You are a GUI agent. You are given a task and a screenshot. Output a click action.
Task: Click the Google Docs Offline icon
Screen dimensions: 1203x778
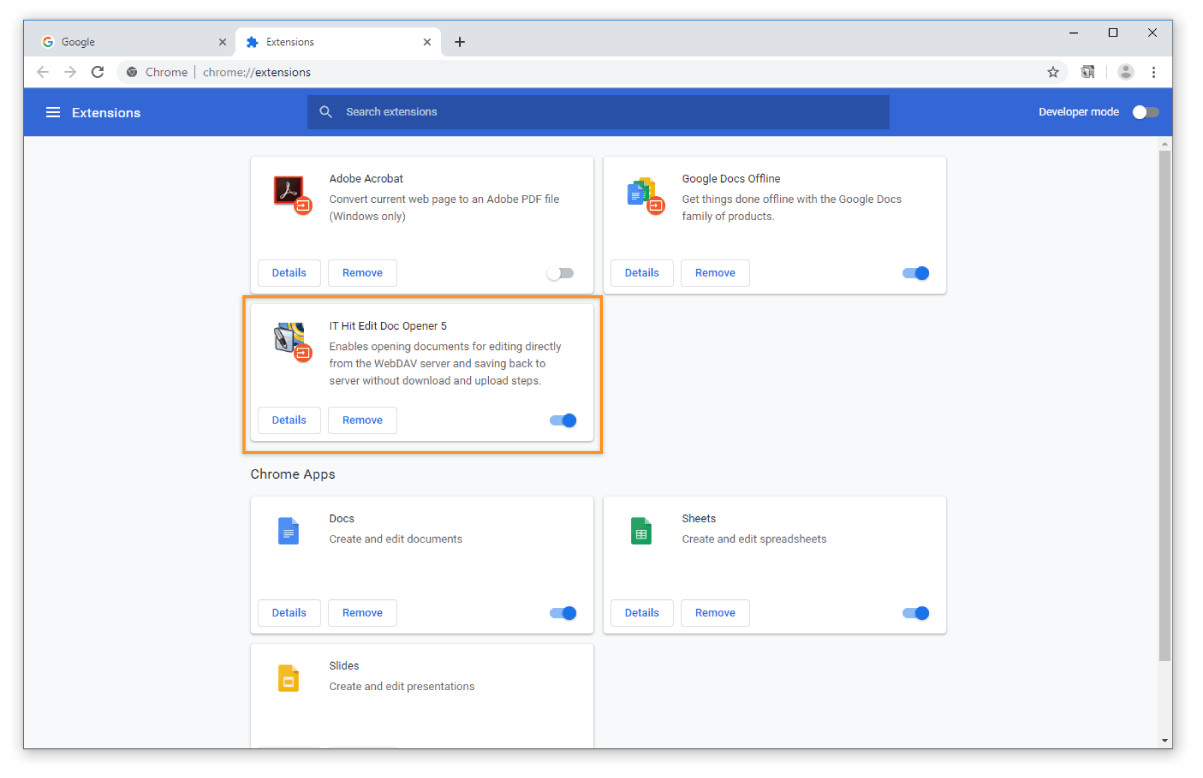(644, 194)
